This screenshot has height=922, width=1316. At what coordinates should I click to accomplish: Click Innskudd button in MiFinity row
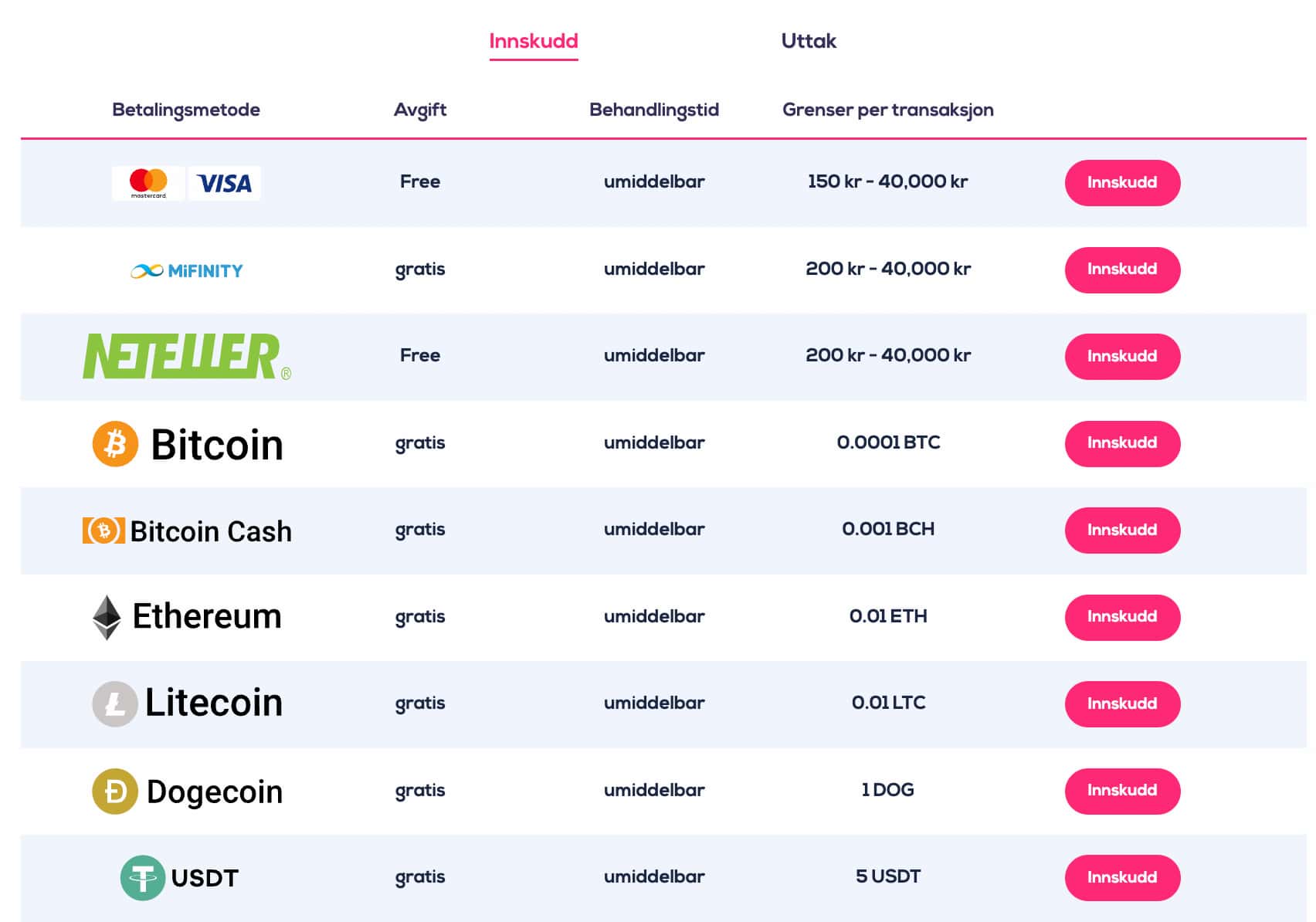(x=1122, y=269)
